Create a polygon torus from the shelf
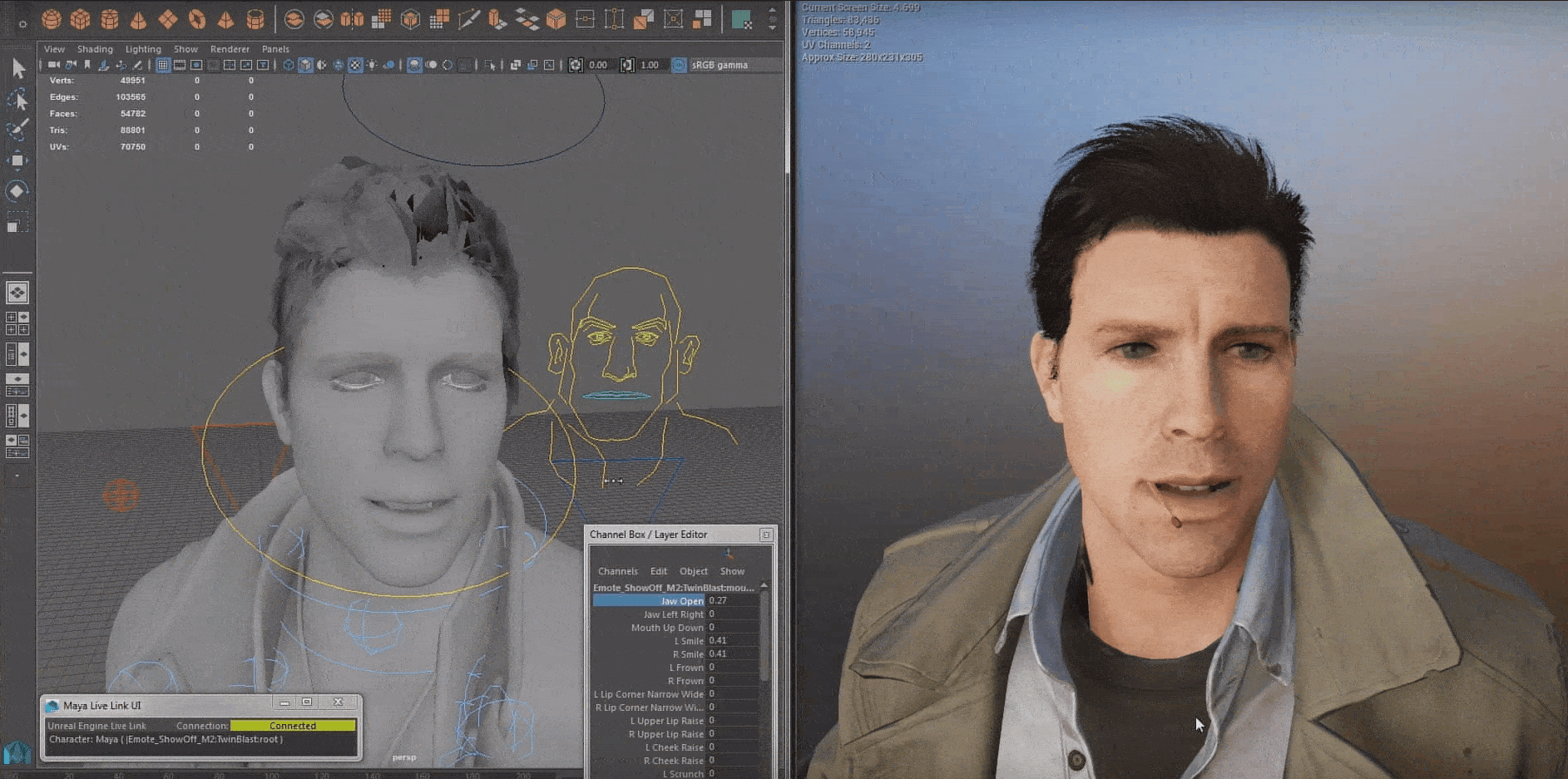The width and height of the screenshot is (1568, 779). pyautogui.click(x=197, y=19)
